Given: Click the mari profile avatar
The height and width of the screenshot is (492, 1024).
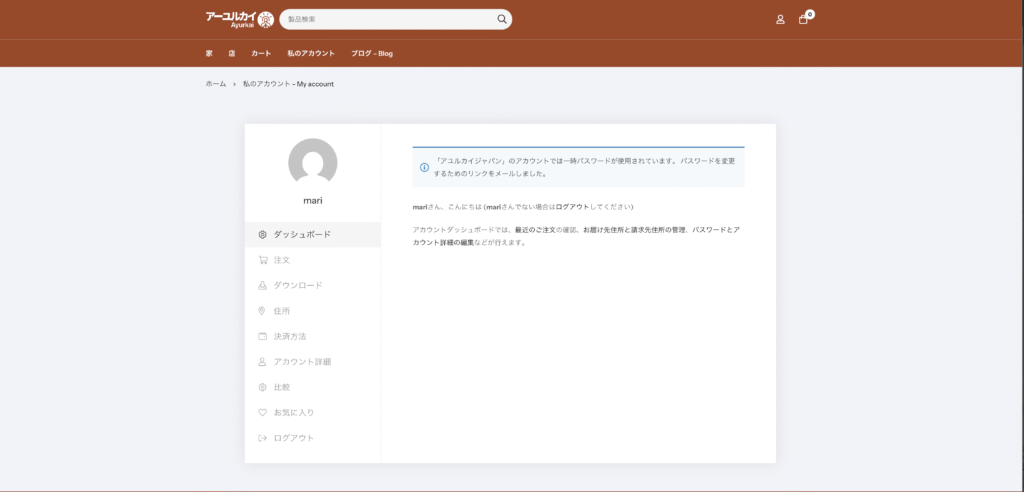Looking at the screenshot, I should pyautogui.click(x=312, y=162).
